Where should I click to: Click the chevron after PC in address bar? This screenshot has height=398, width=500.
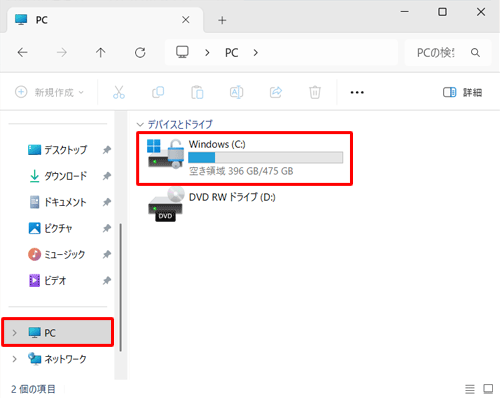[255, 53]
